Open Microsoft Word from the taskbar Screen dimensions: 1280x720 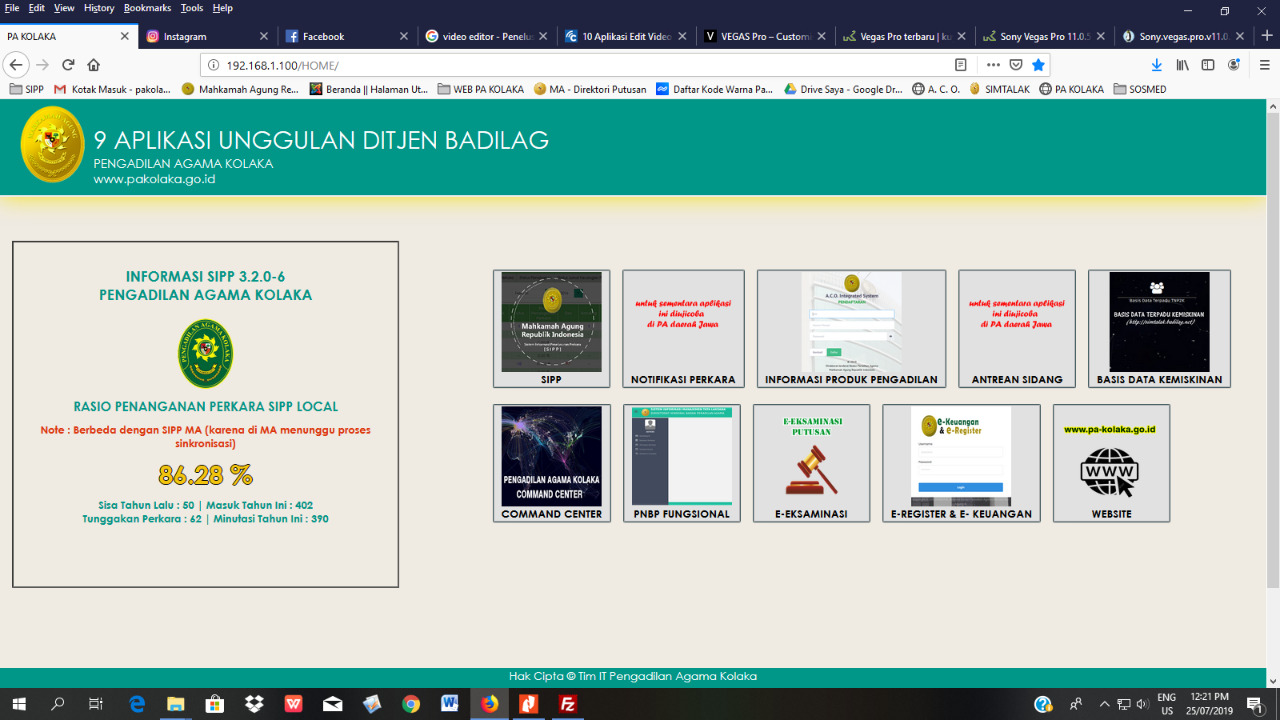point(449,703)
